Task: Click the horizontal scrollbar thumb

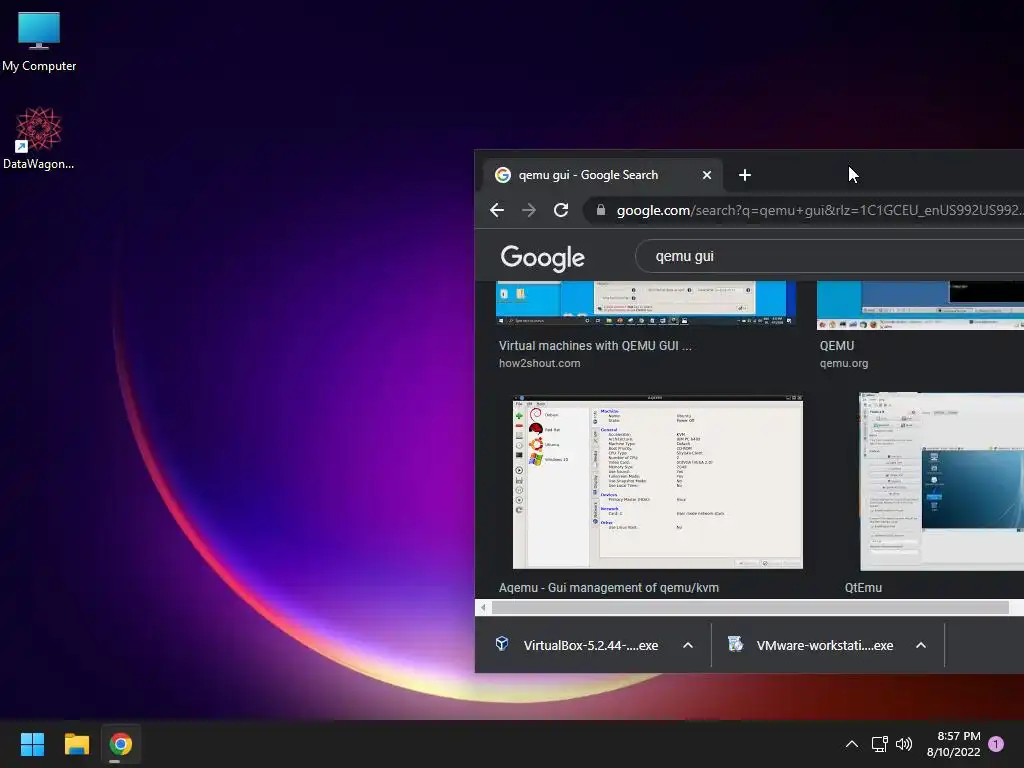Action: pos(750,608)
